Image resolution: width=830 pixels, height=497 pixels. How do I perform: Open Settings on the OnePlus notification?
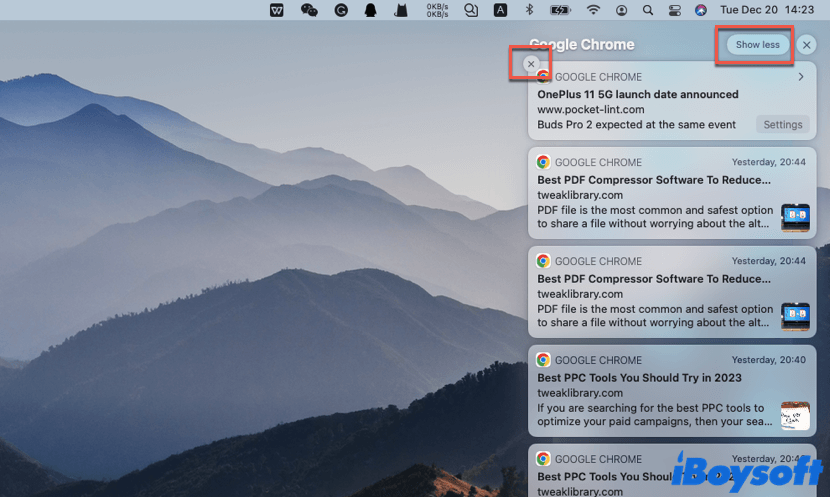pyautogui.click(x=782, y=124)
